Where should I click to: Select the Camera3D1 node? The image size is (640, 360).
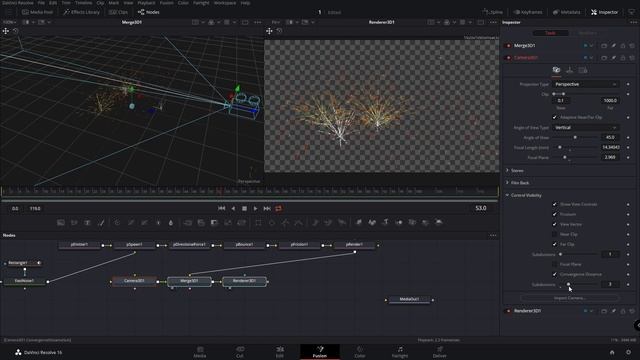click(x=134, y=281)
